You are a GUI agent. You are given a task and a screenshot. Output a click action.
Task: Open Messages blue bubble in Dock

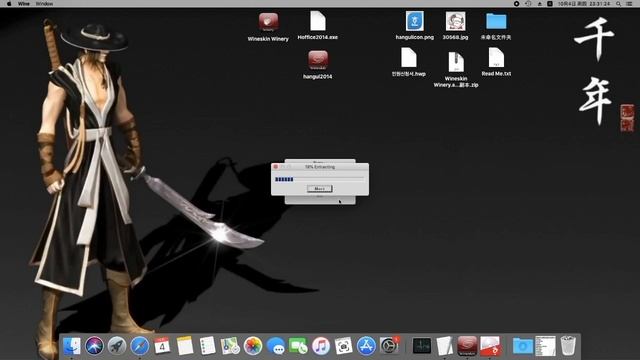(276, 346)
